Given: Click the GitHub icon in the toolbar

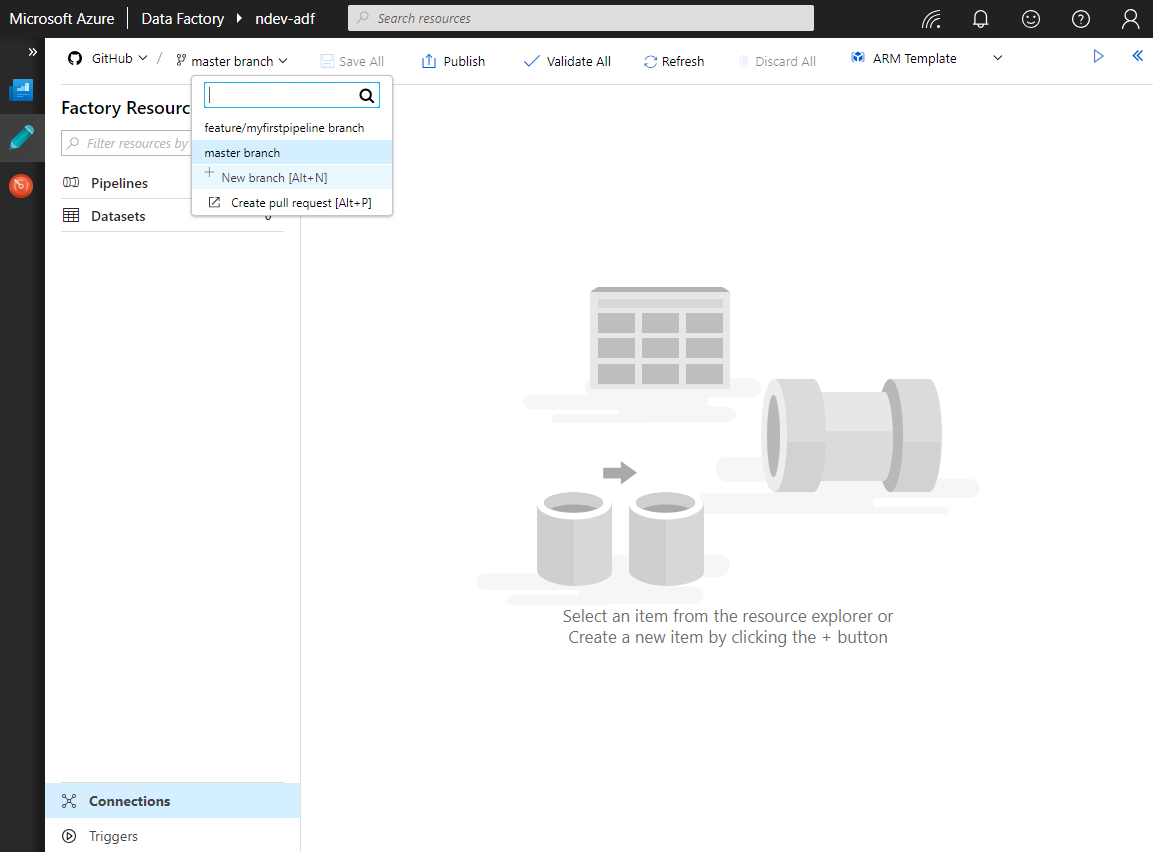Looking at the screenshot, I should 73,58.
